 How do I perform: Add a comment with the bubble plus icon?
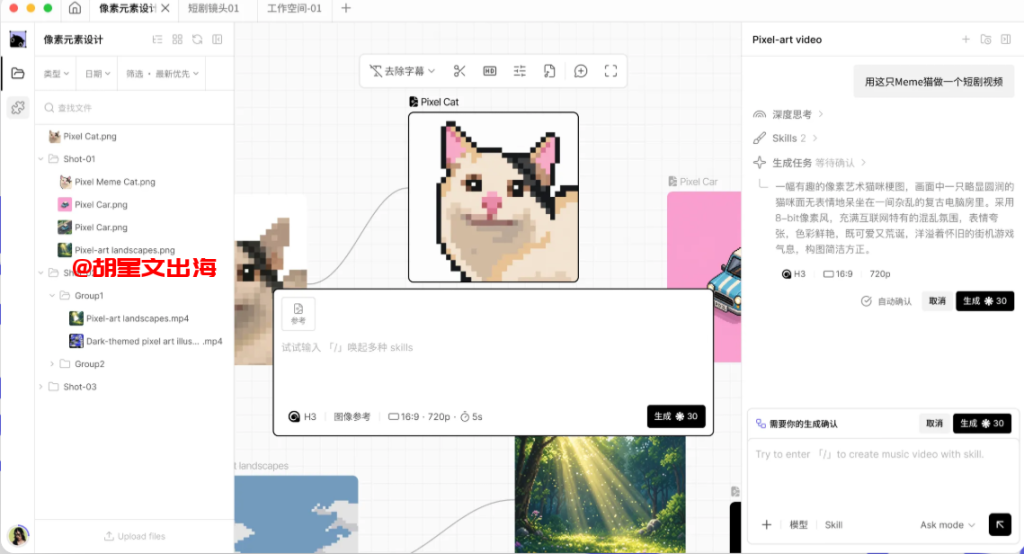point(581,71)
